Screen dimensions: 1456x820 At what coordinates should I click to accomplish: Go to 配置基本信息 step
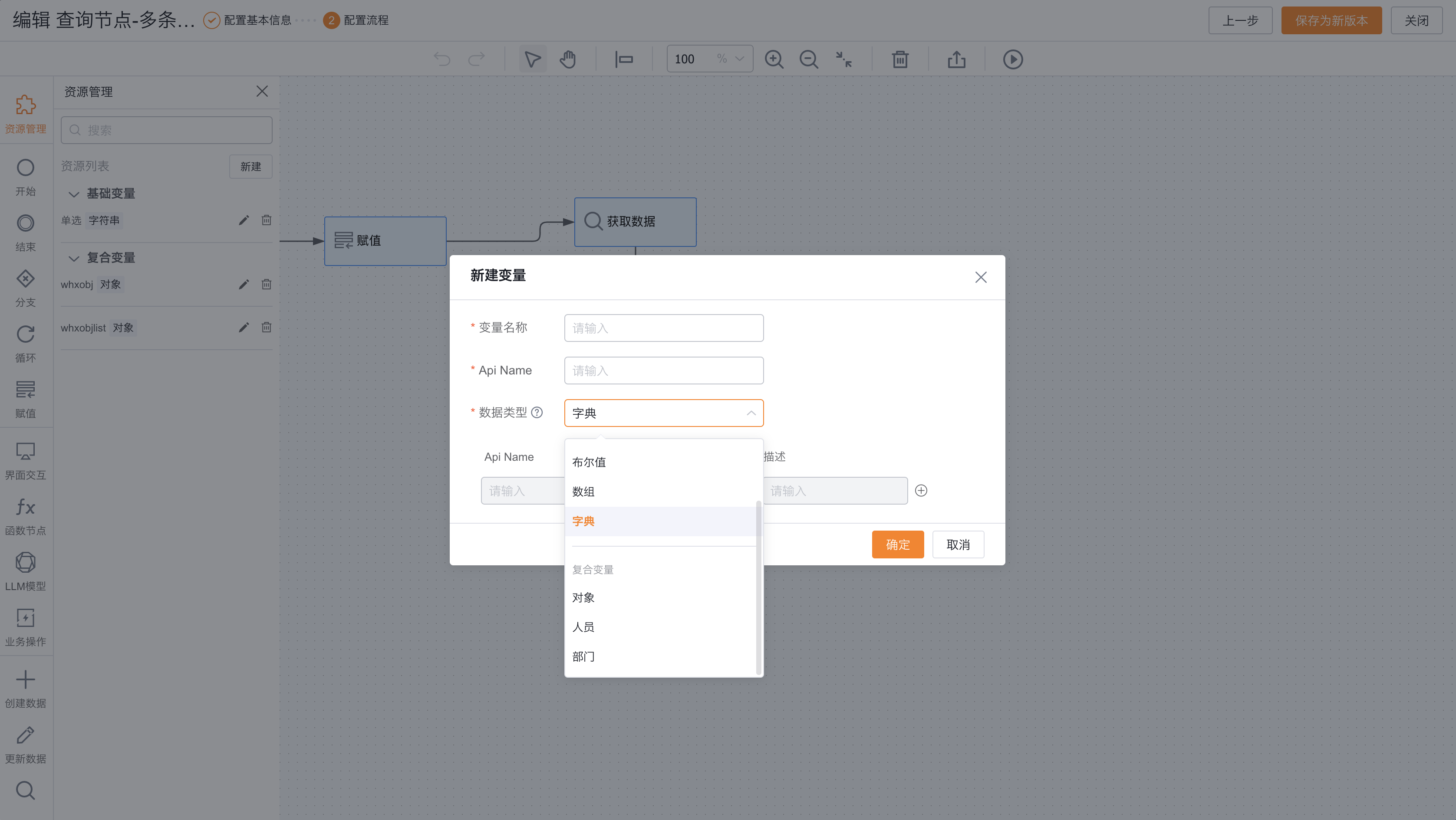click(247, 20)
